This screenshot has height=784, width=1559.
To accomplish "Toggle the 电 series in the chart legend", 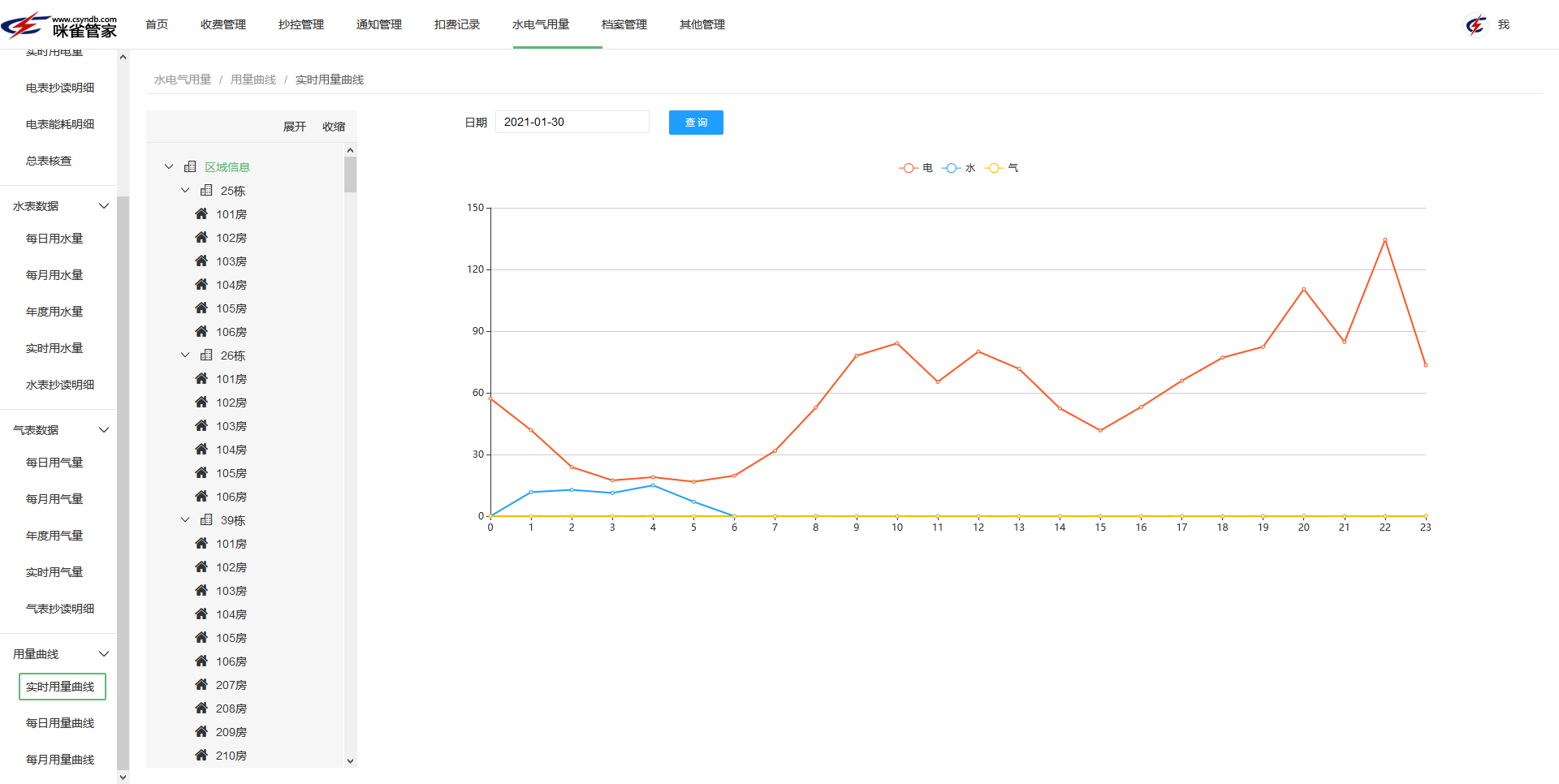I will click(x=915, y=167).
